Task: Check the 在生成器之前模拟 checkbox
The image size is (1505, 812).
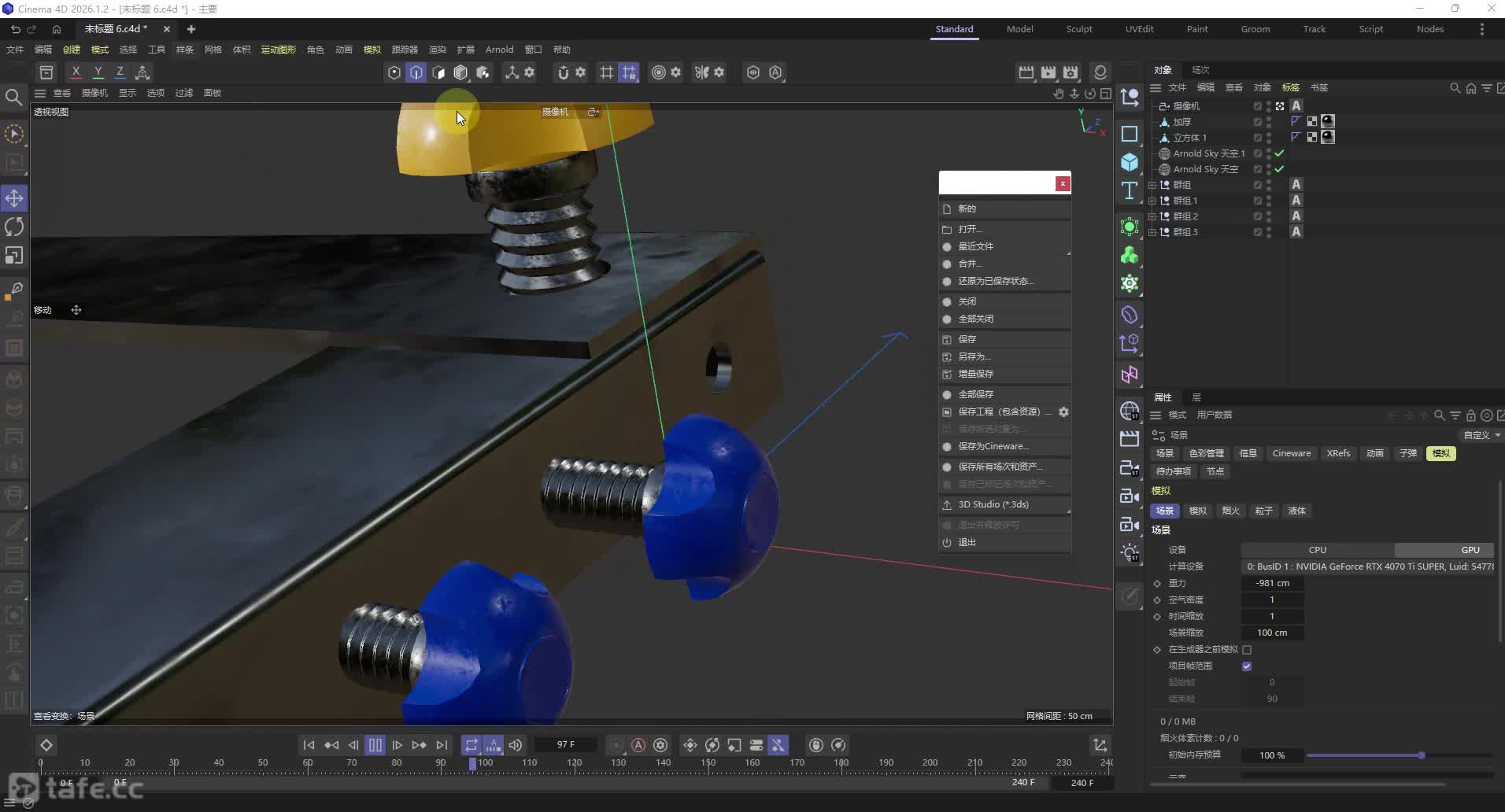Action: 1247,650
